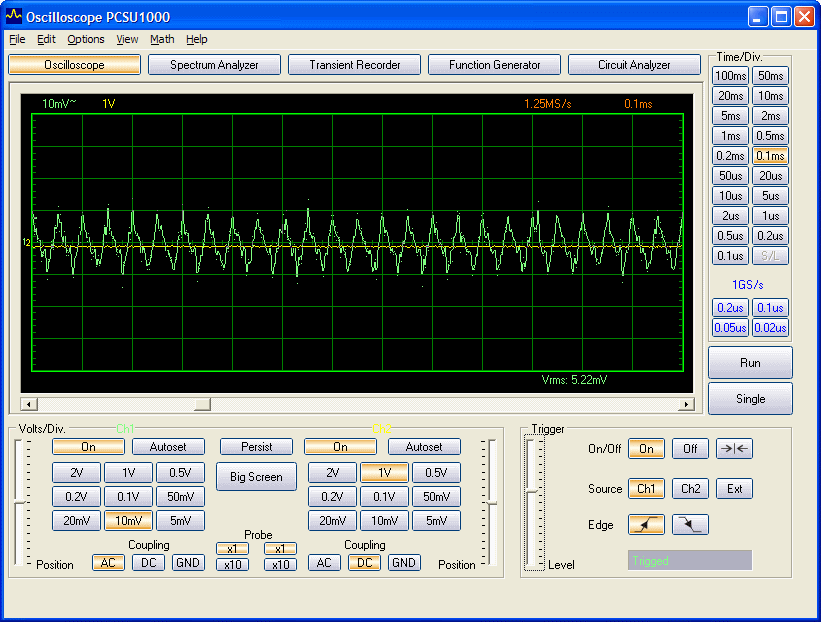Click the Vrms: 5.22mV readout
Screen dimensions: 821x622
click(574, 380)
